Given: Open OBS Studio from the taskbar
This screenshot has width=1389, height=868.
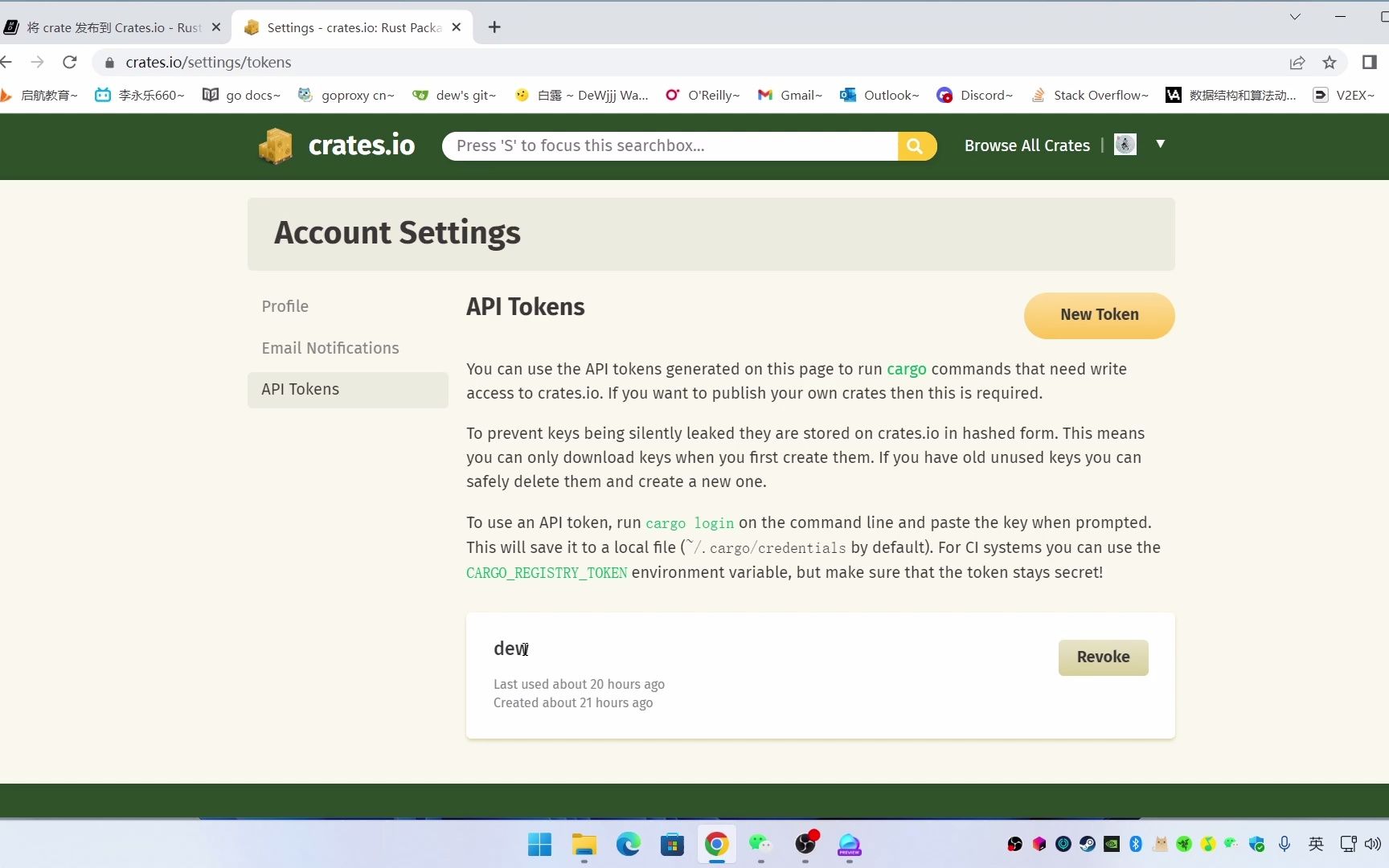Looking at the screenshot, I should (x=805, y=843).
